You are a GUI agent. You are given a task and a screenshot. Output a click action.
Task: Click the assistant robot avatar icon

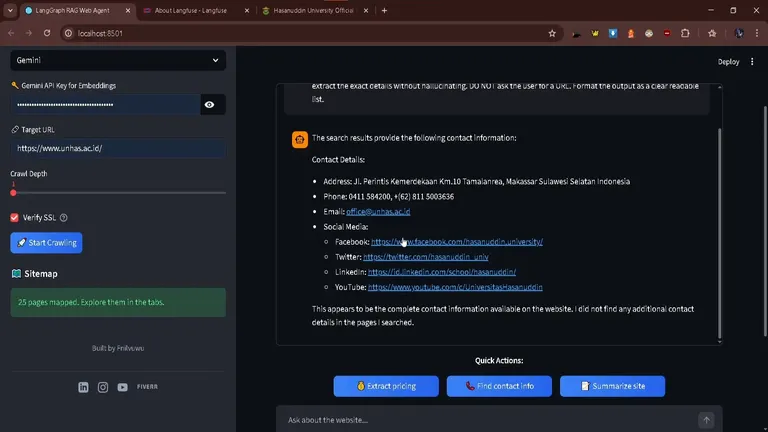[x=300, y=140]
